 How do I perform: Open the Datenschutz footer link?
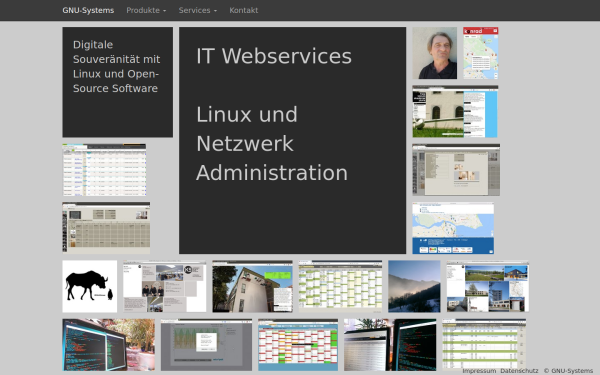519,370
